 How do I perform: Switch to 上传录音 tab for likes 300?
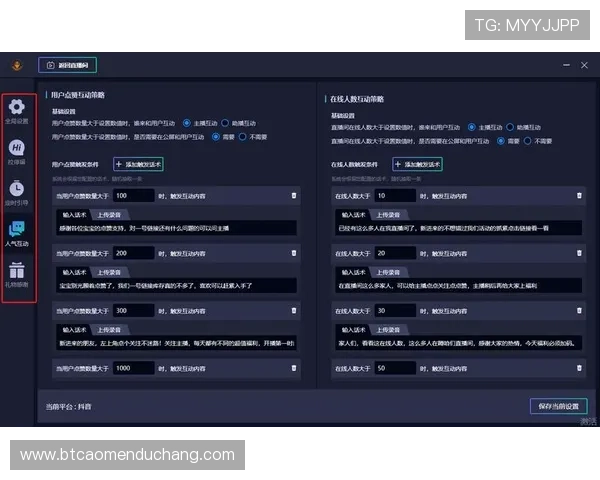pos(109,330)
